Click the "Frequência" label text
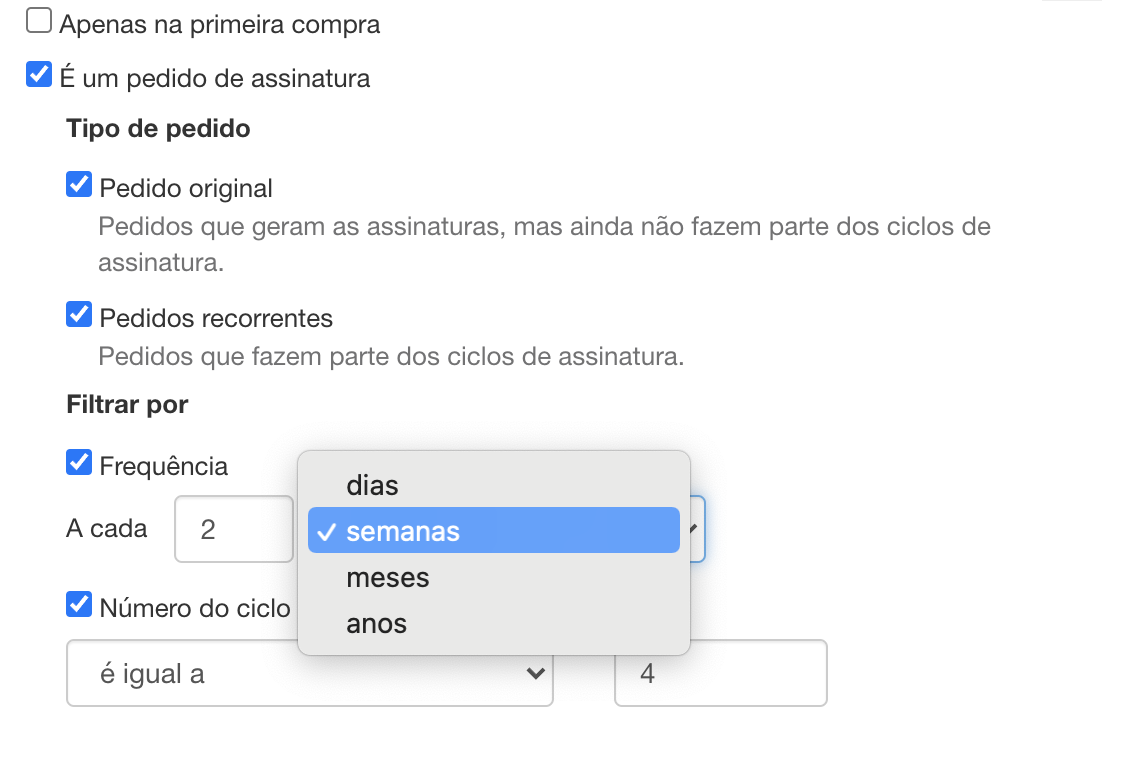The image size is (1130, 761). (163, 464)
